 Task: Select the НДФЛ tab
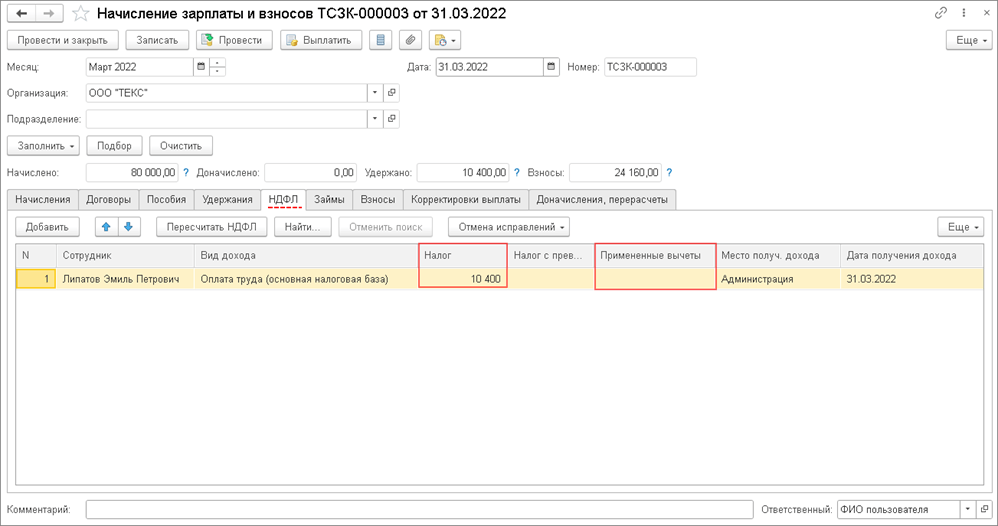(283, 199)
